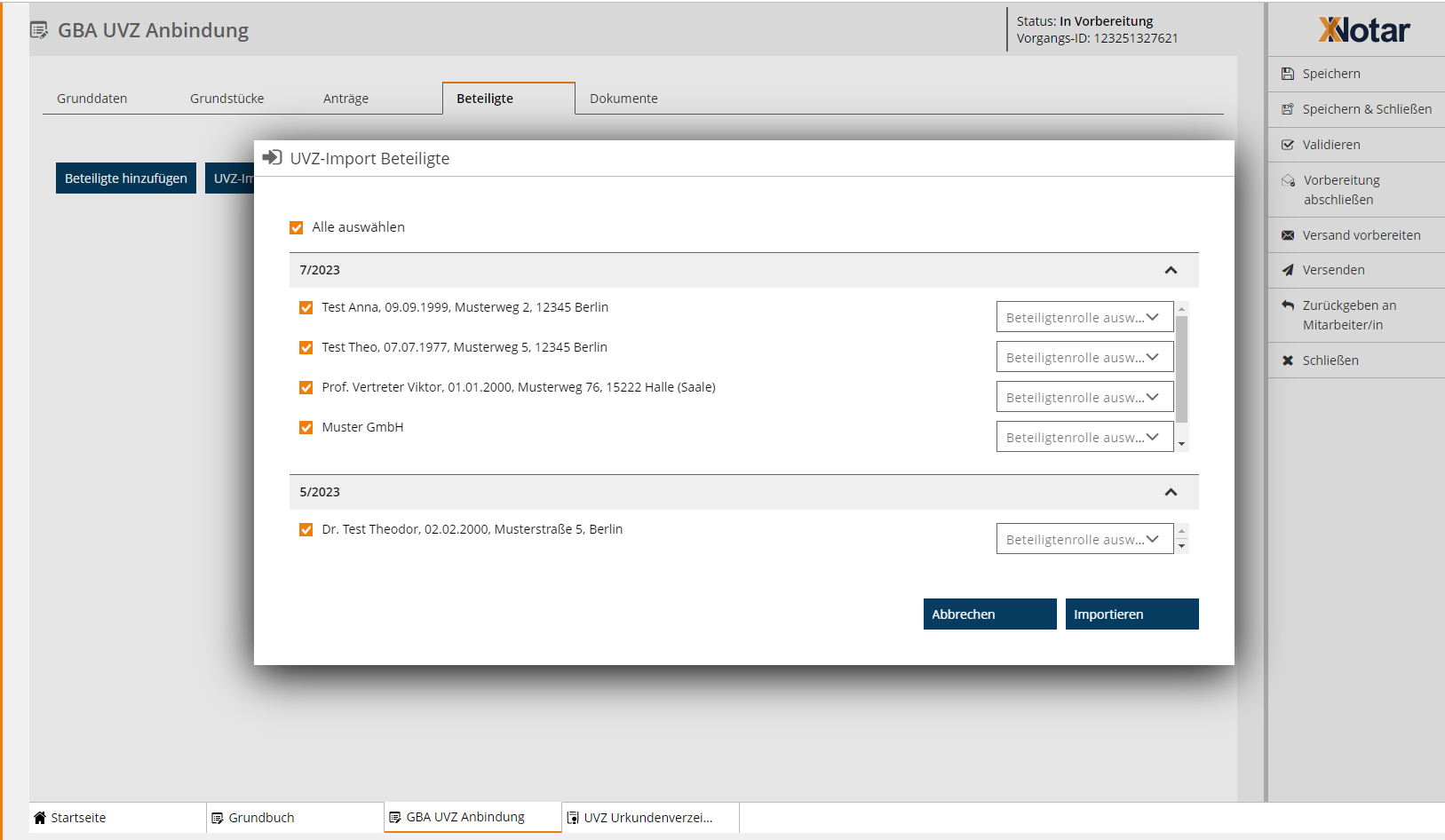Click the Importieren button

pos(1132,614)
